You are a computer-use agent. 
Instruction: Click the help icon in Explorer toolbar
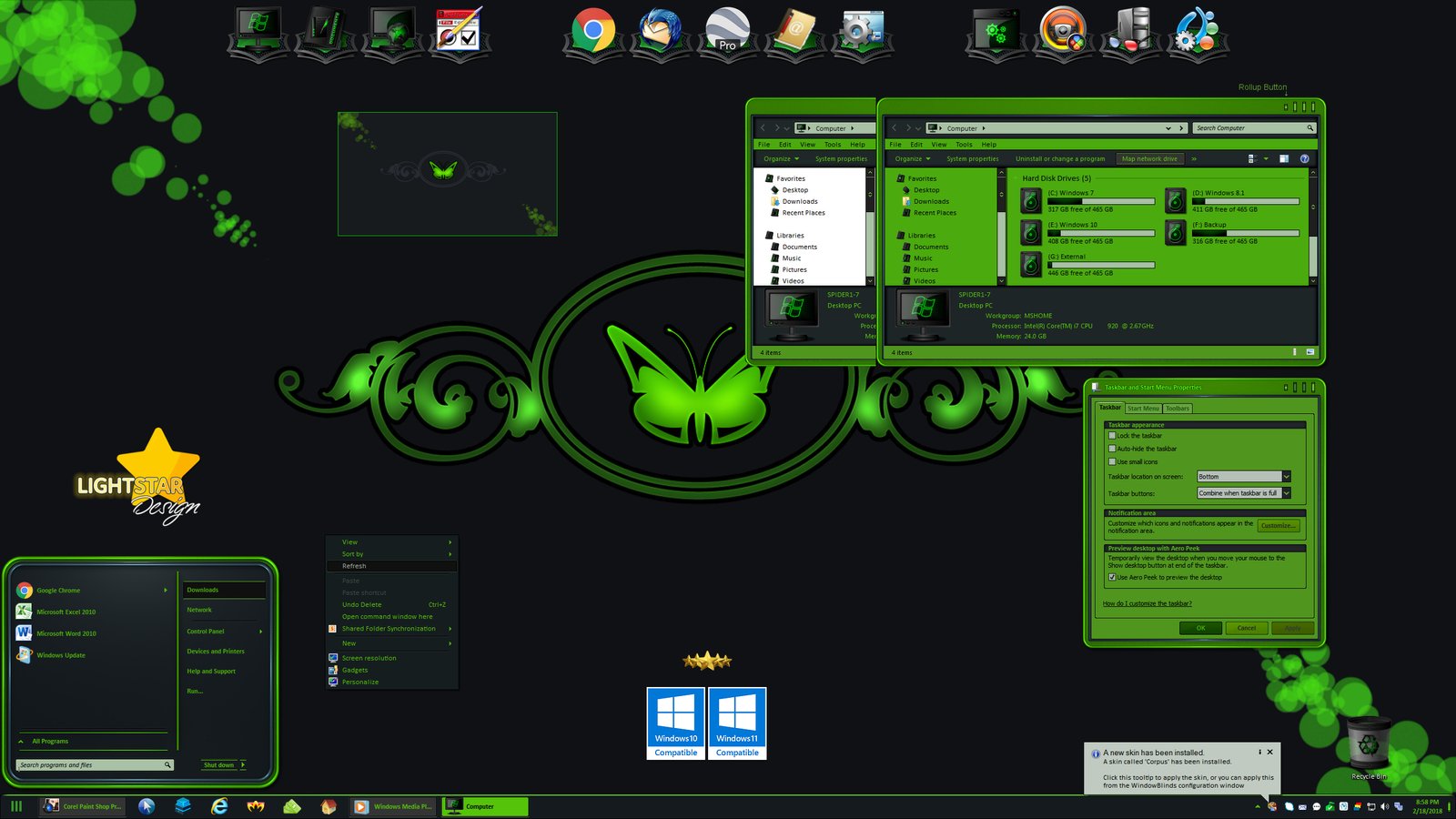pyautogui.click(x=1304, y=158)
